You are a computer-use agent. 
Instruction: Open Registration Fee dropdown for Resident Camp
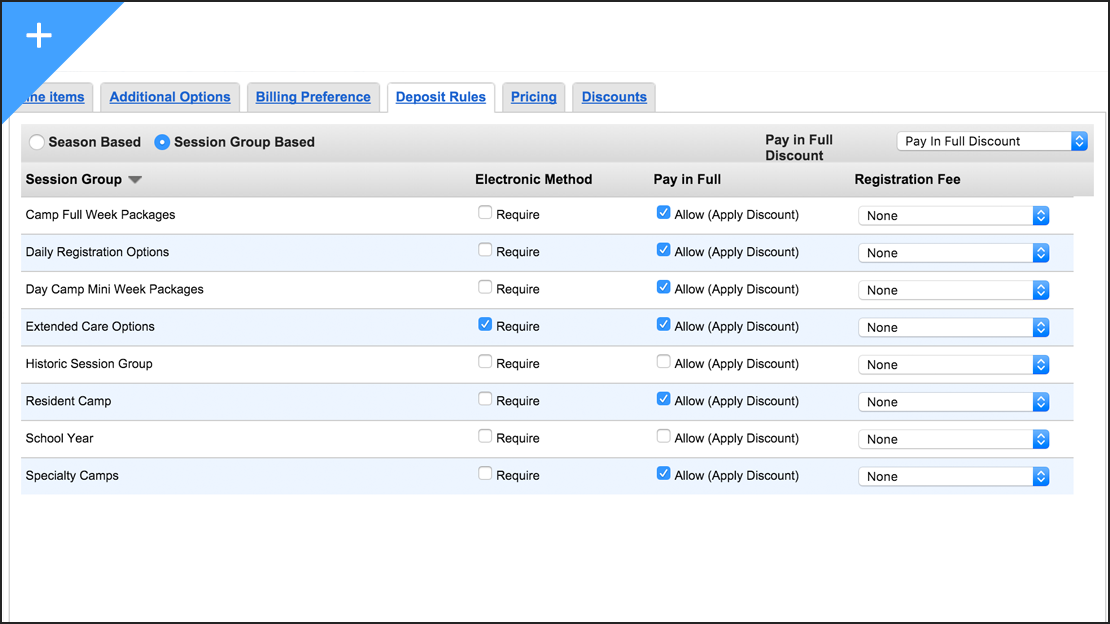point(954,402)
